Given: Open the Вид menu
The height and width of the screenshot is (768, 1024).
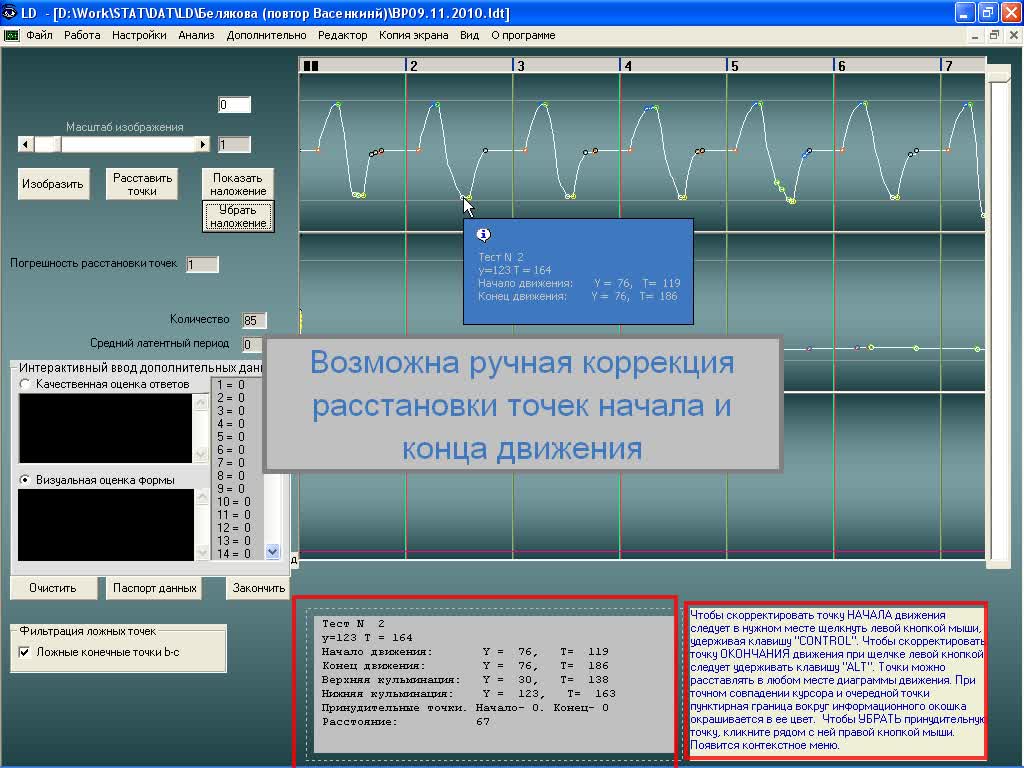Looking at the screenshot, I should (470, 35).
